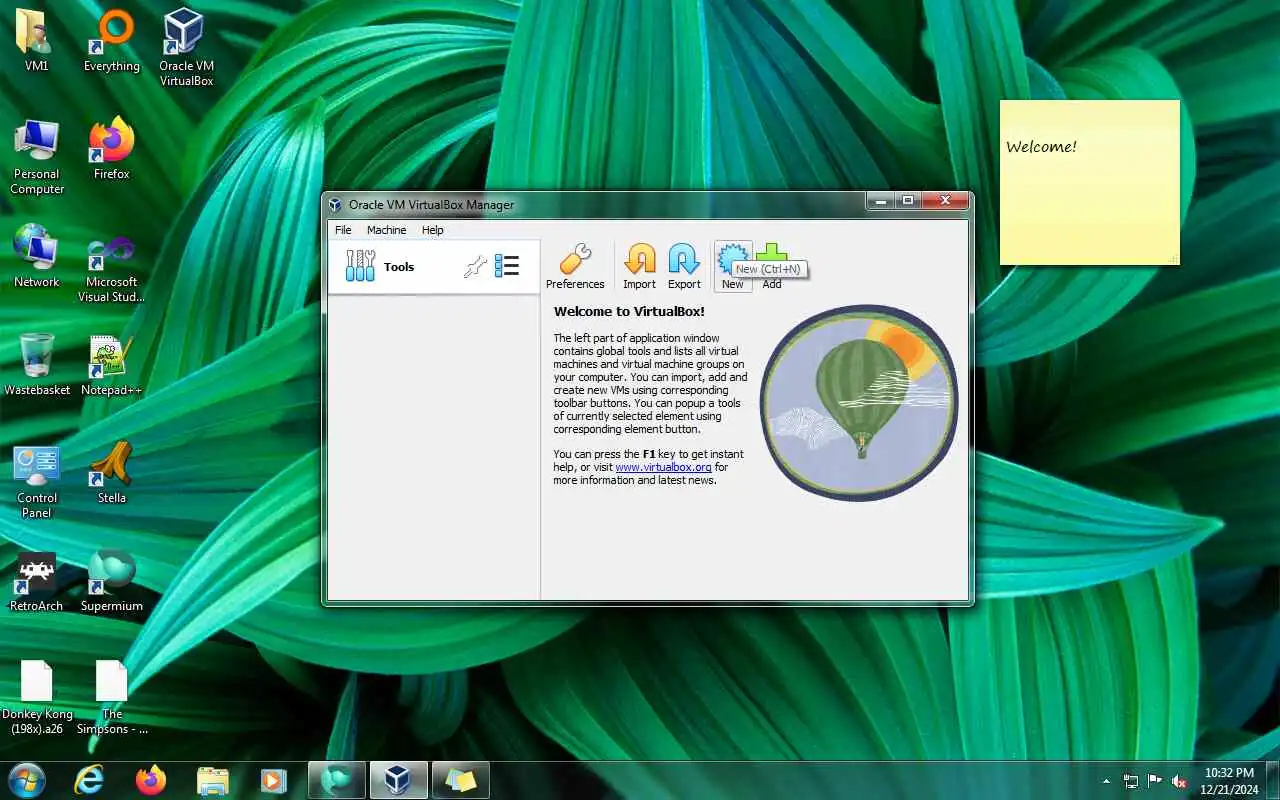Minimize the VirtualBox Manager window
Viewport: 1280px width, 800px height.
tap(880, 201)
